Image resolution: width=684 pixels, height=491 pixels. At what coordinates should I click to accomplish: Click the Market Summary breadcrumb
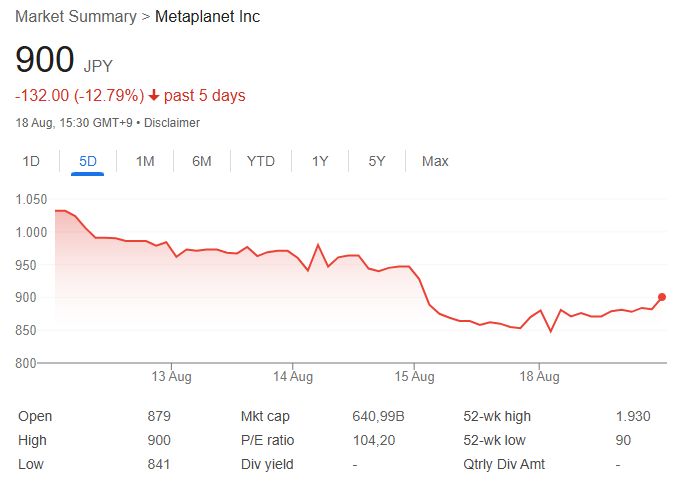tap(77, 18)
